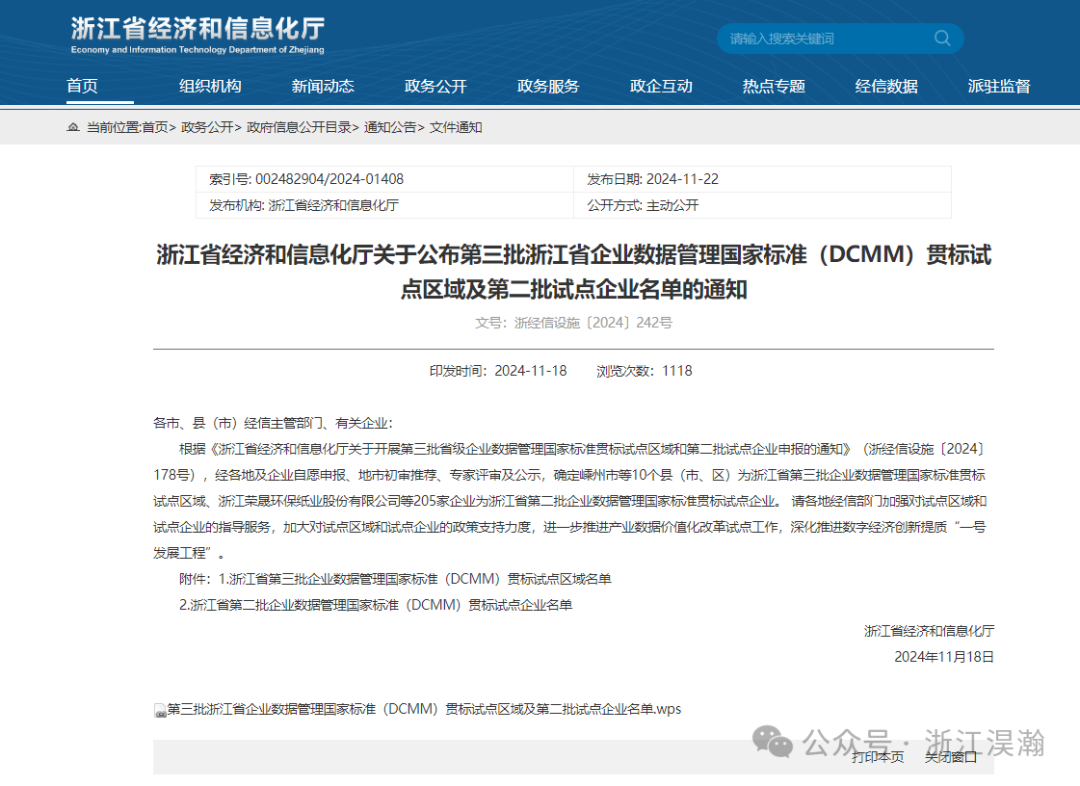Click the attachment file icon before .wps link
1080x786 pixels.
pos(160,711)
